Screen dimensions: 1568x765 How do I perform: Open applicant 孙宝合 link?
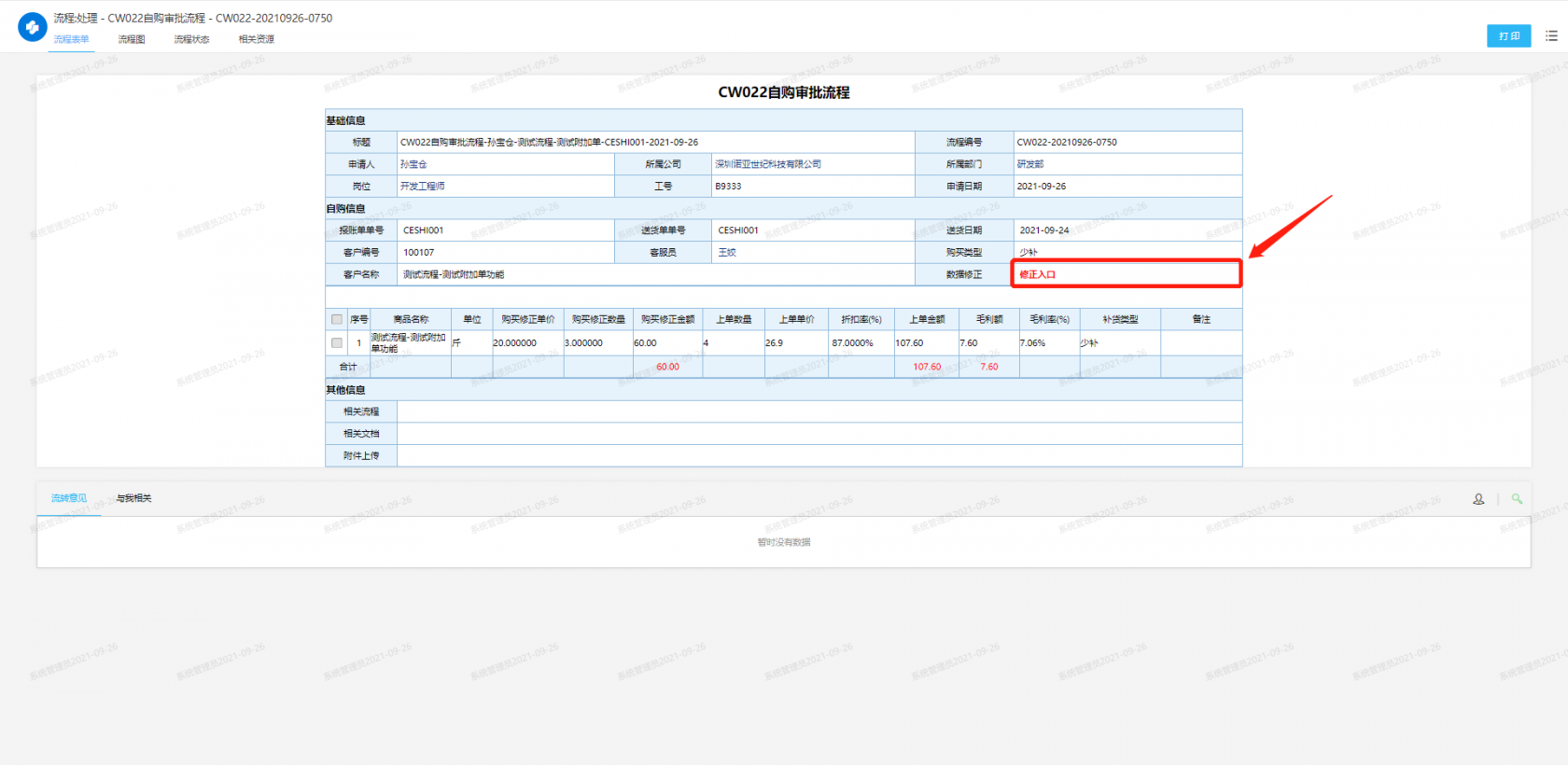click(413, 164)
